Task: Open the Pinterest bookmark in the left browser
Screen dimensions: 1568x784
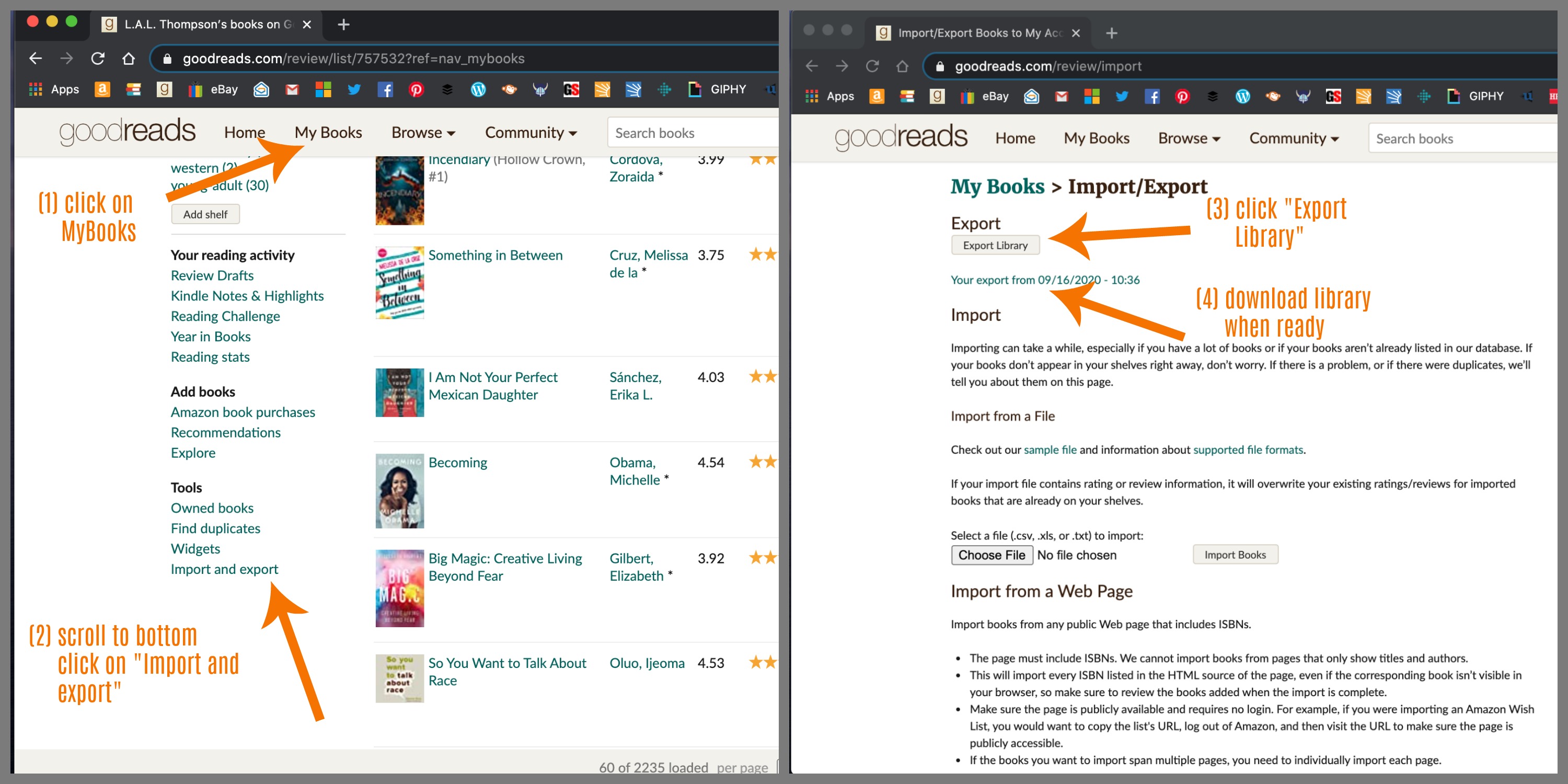Action: tap(417, 89)
